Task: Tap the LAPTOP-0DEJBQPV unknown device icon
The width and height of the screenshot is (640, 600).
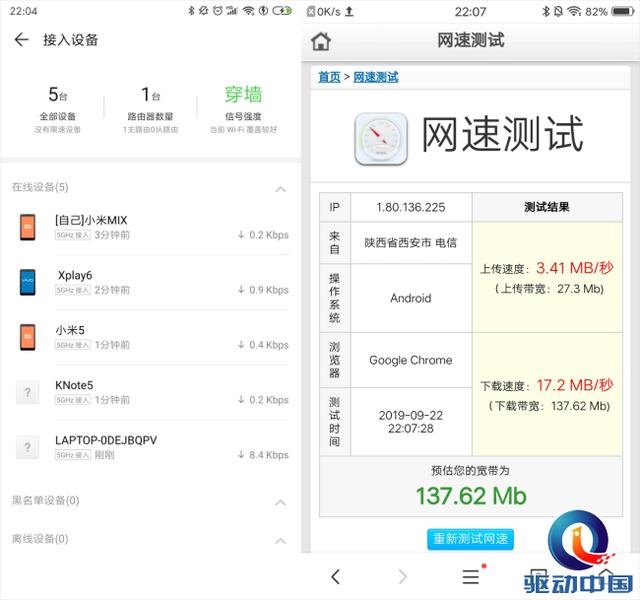Action: (x=28, y=447)
